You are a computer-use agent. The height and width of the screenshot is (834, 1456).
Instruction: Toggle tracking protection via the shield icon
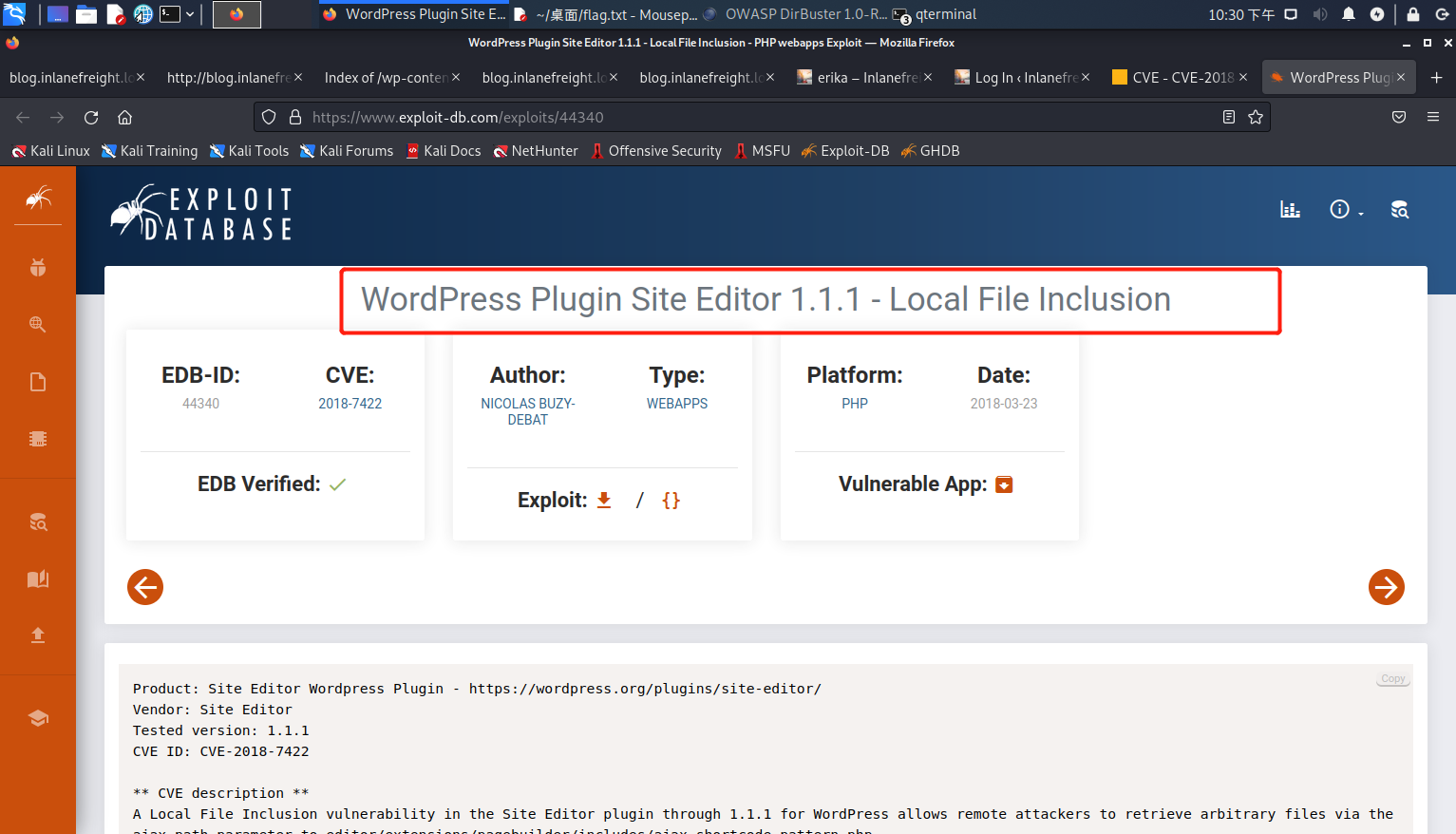click(x=269, y=116)
